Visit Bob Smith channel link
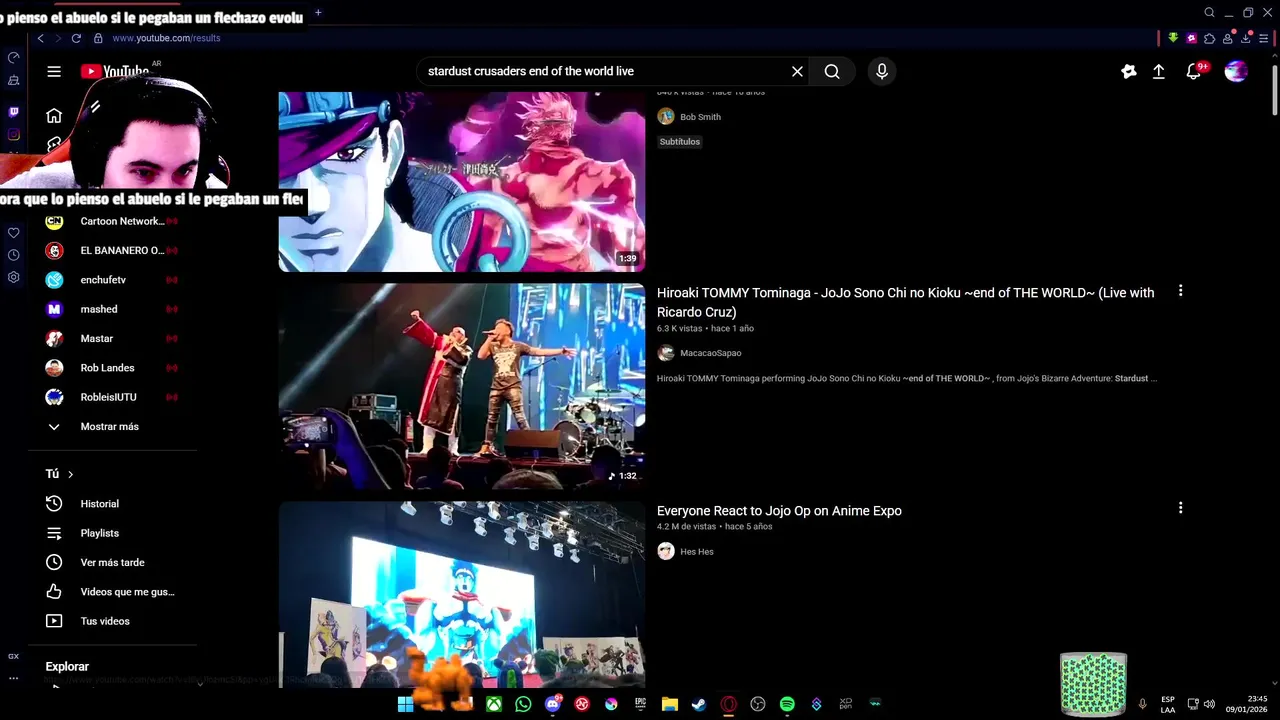The width and height of the screenshot is (1280, 720). pos(700,117)
